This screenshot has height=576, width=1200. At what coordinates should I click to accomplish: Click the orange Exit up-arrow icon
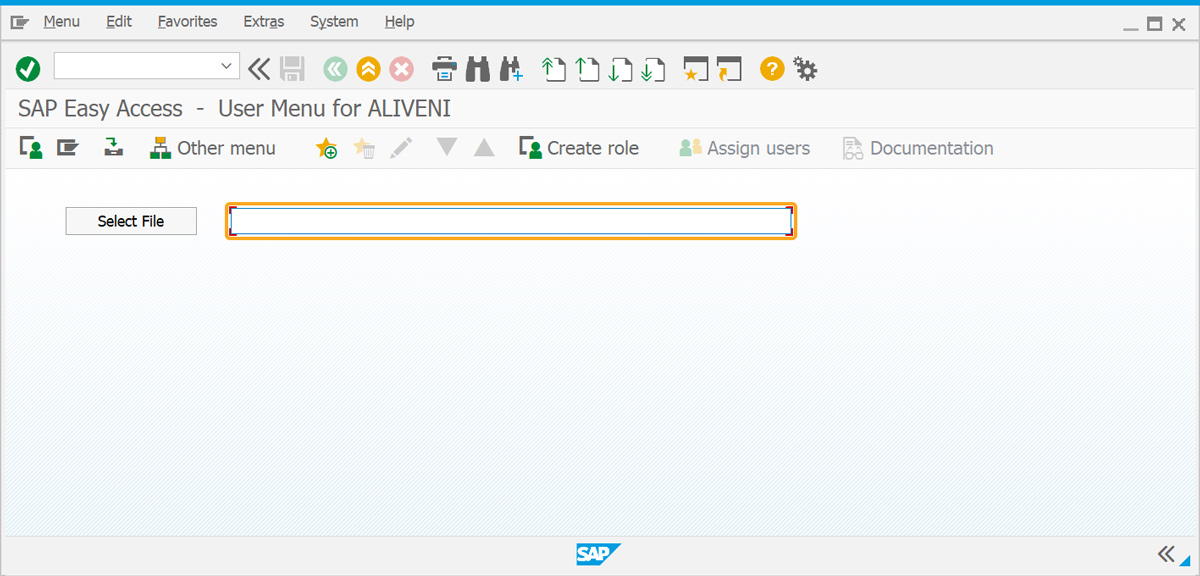click(369, 69)
